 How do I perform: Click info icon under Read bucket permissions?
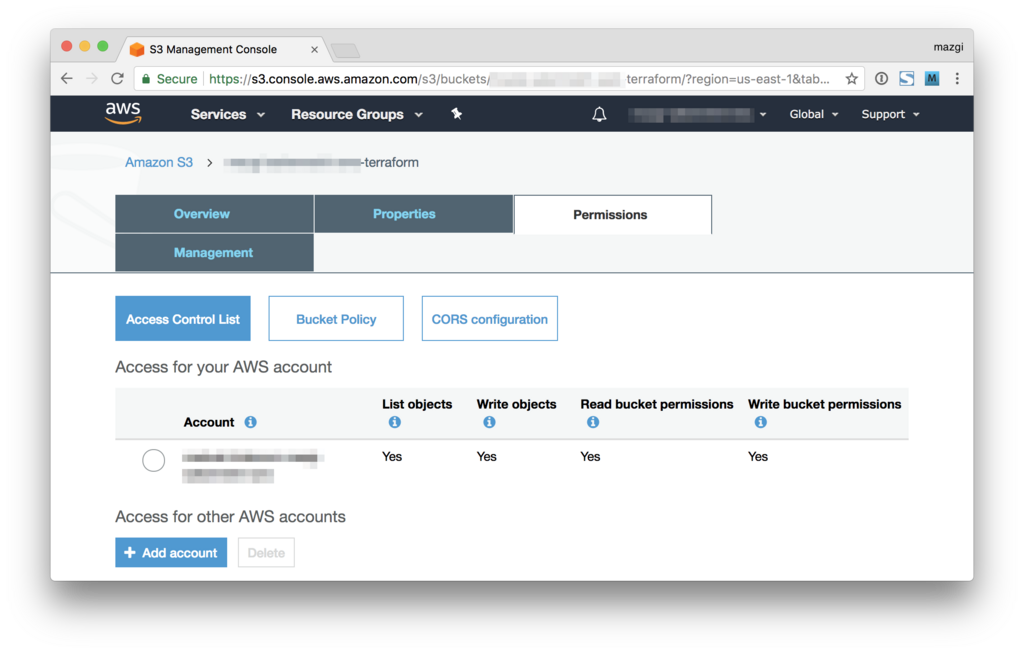tap(593, 422)
